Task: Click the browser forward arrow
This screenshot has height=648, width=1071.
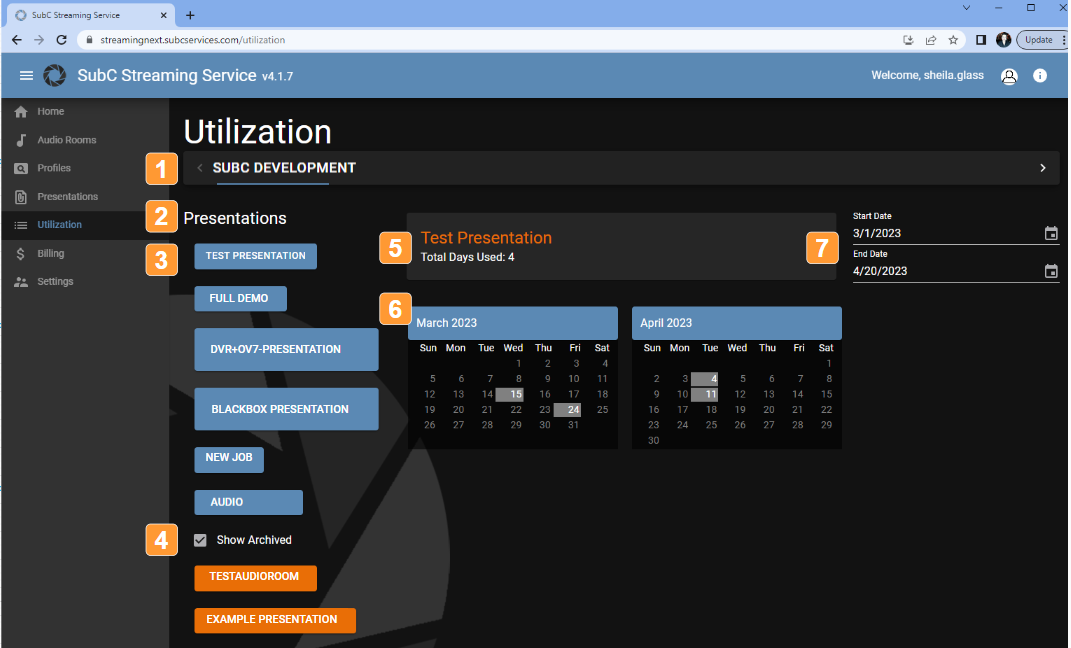Action: coord(39,40)
